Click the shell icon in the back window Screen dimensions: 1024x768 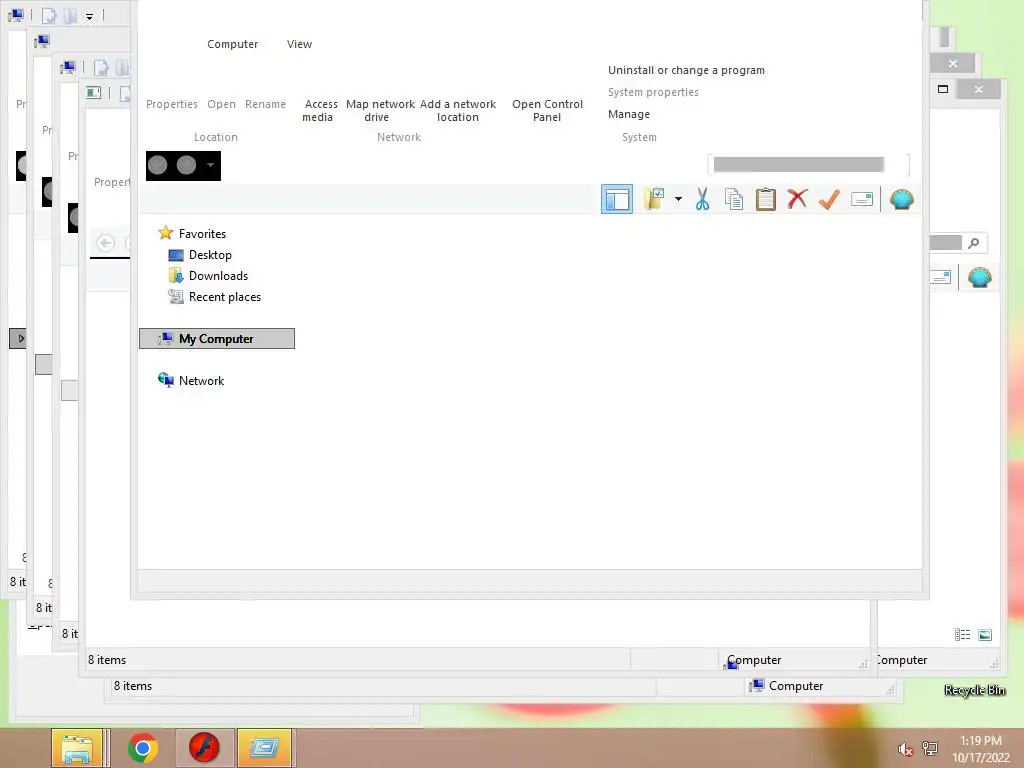click(x=980, y=278)
